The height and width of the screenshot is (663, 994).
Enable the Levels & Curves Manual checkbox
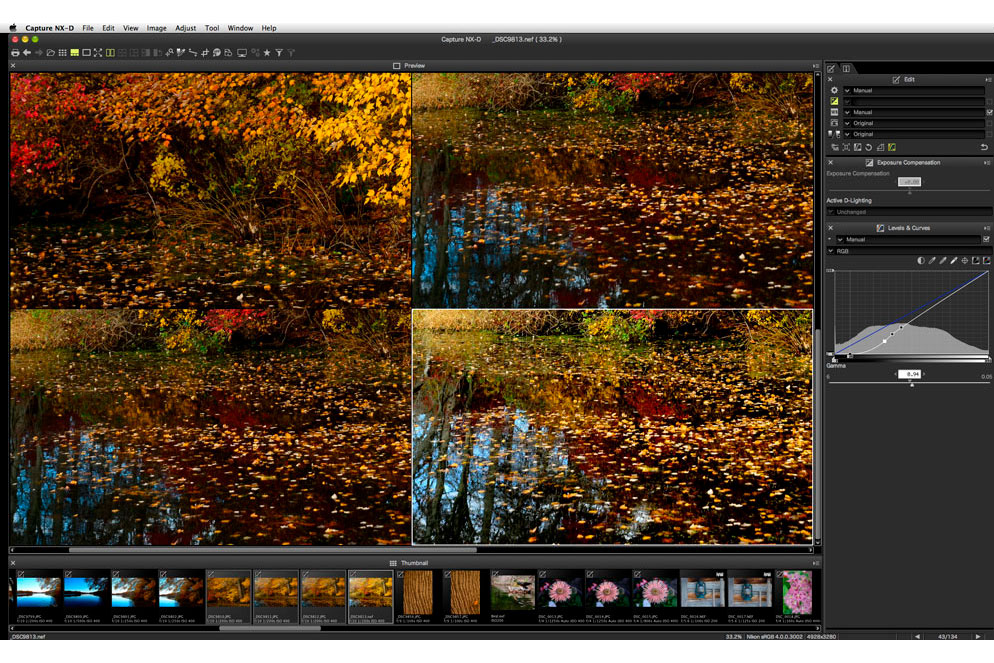click(987, 239)
